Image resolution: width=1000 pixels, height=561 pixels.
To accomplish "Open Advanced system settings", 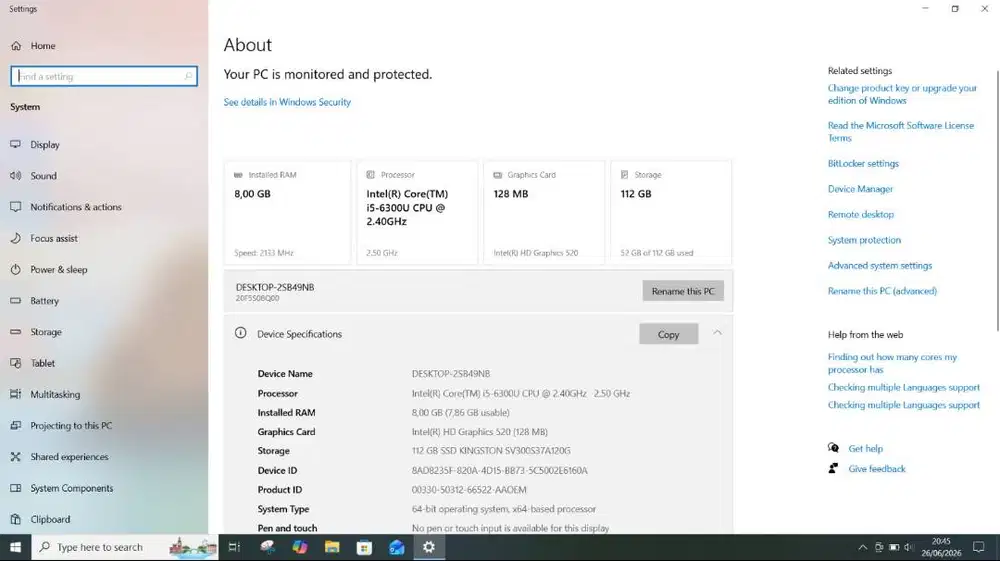I will (879, 266).
